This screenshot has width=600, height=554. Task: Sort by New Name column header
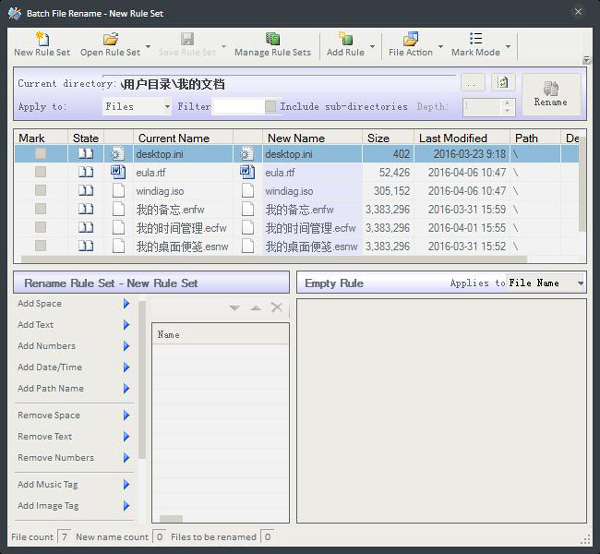coord(312,138)
